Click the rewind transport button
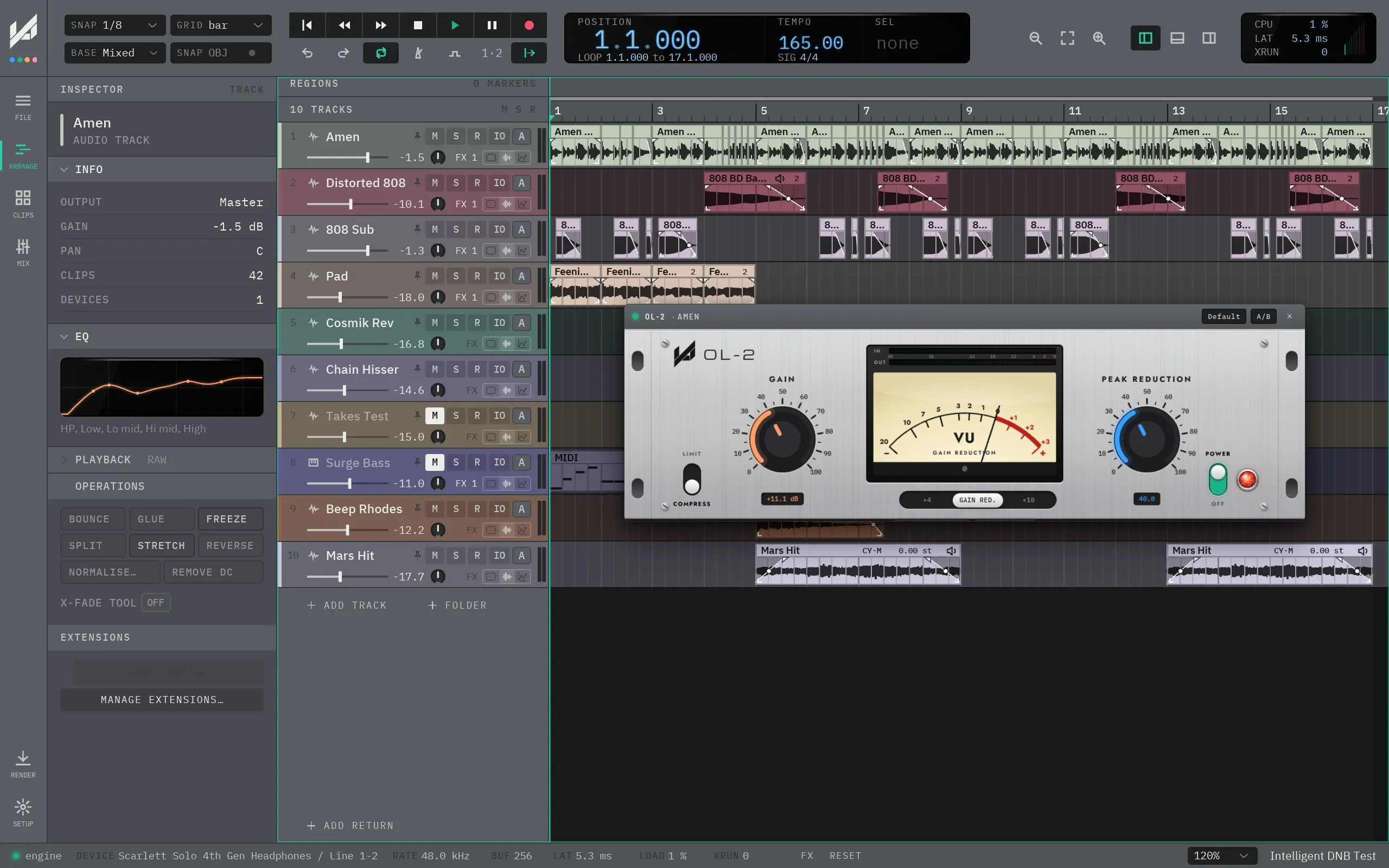The image size is (1389, 868). [344, 25]
